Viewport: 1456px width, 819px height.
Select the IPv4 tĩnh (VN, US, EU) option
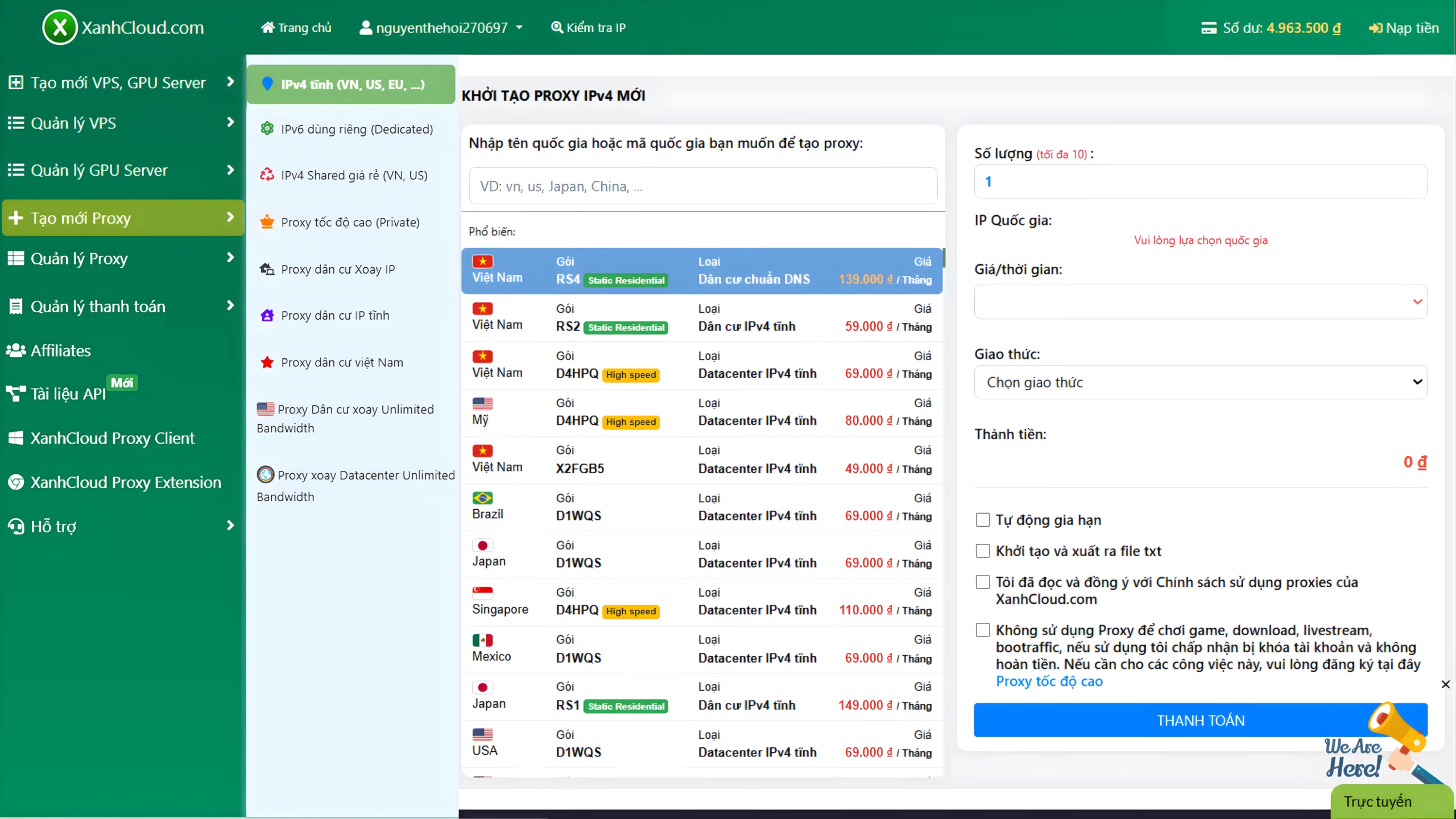(351, 84)
